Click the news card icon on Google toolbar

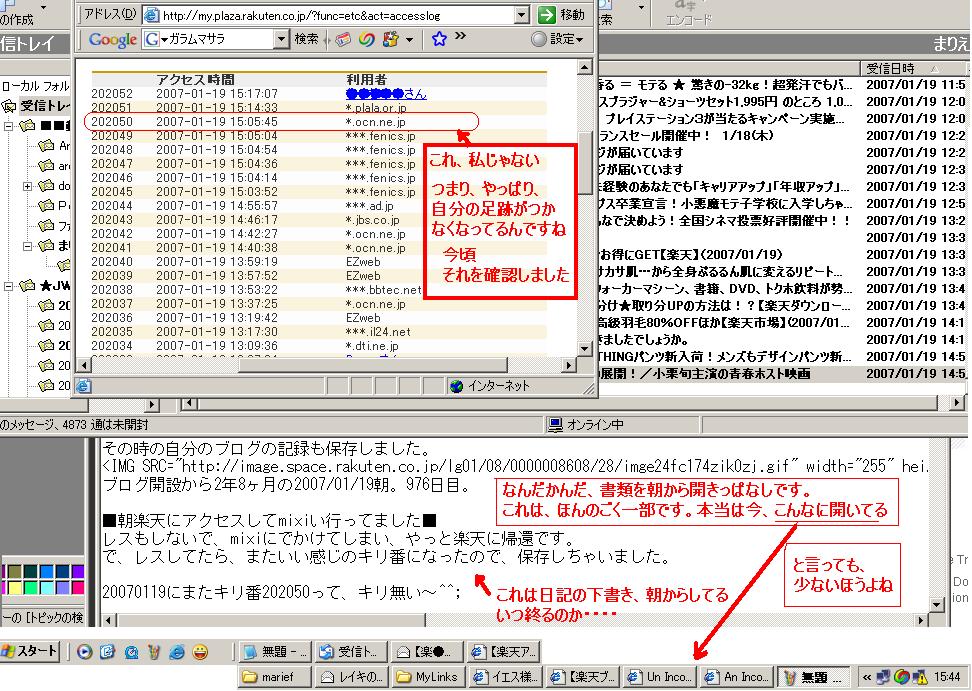(343, 40)
